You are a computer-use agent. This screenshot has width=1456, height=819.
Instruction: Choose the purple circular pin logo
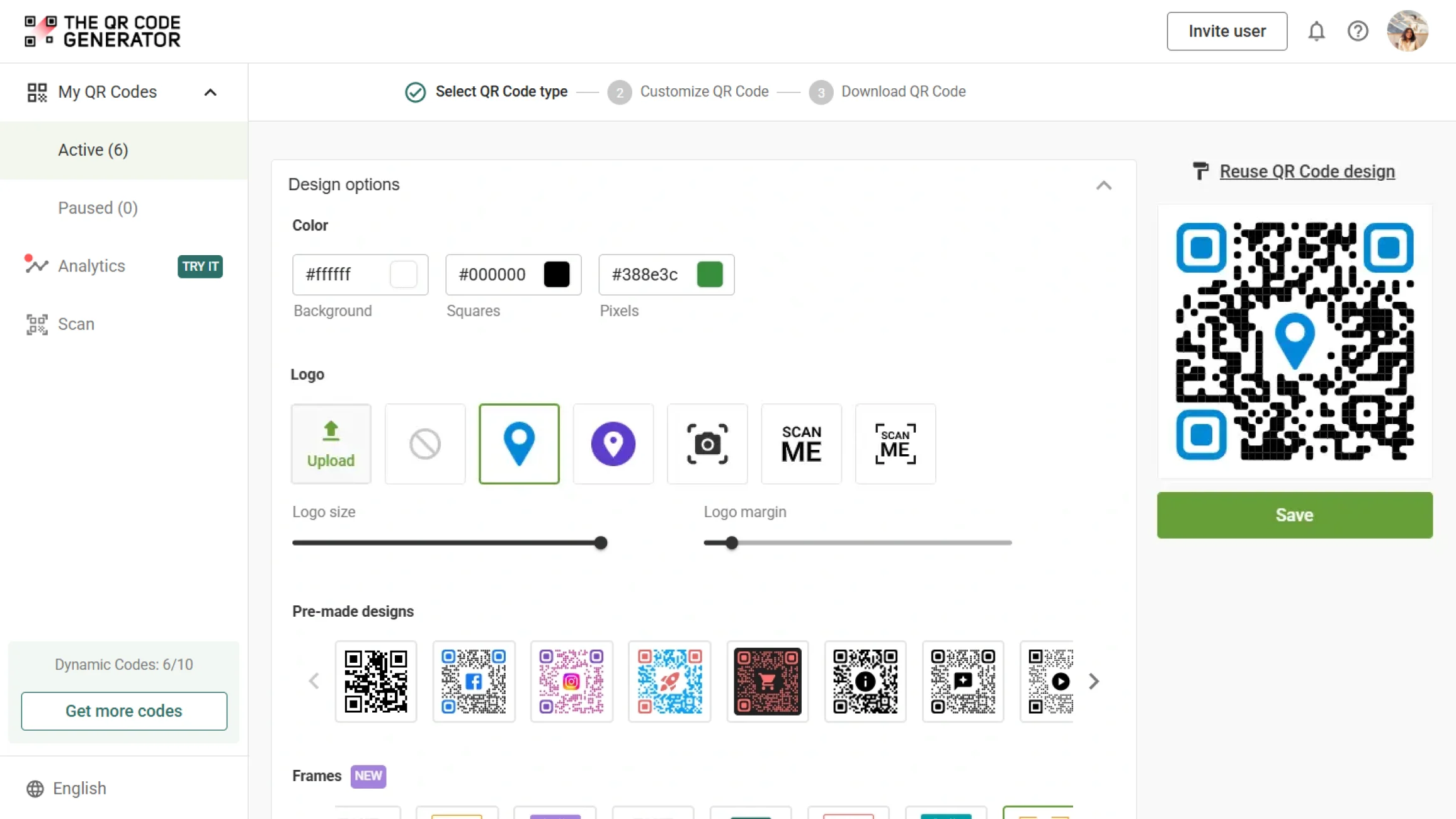pos(613,444)
